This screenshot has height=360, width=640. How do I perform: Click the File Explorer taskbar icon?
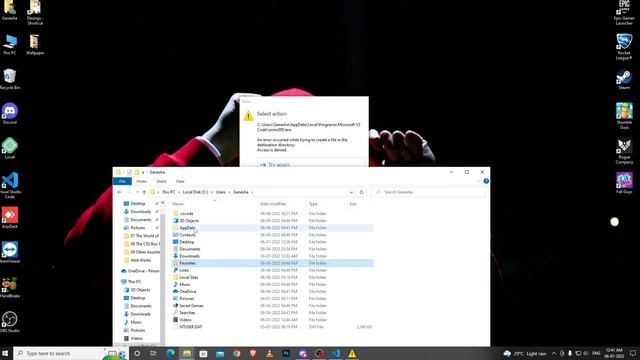(x=187, y=353)
